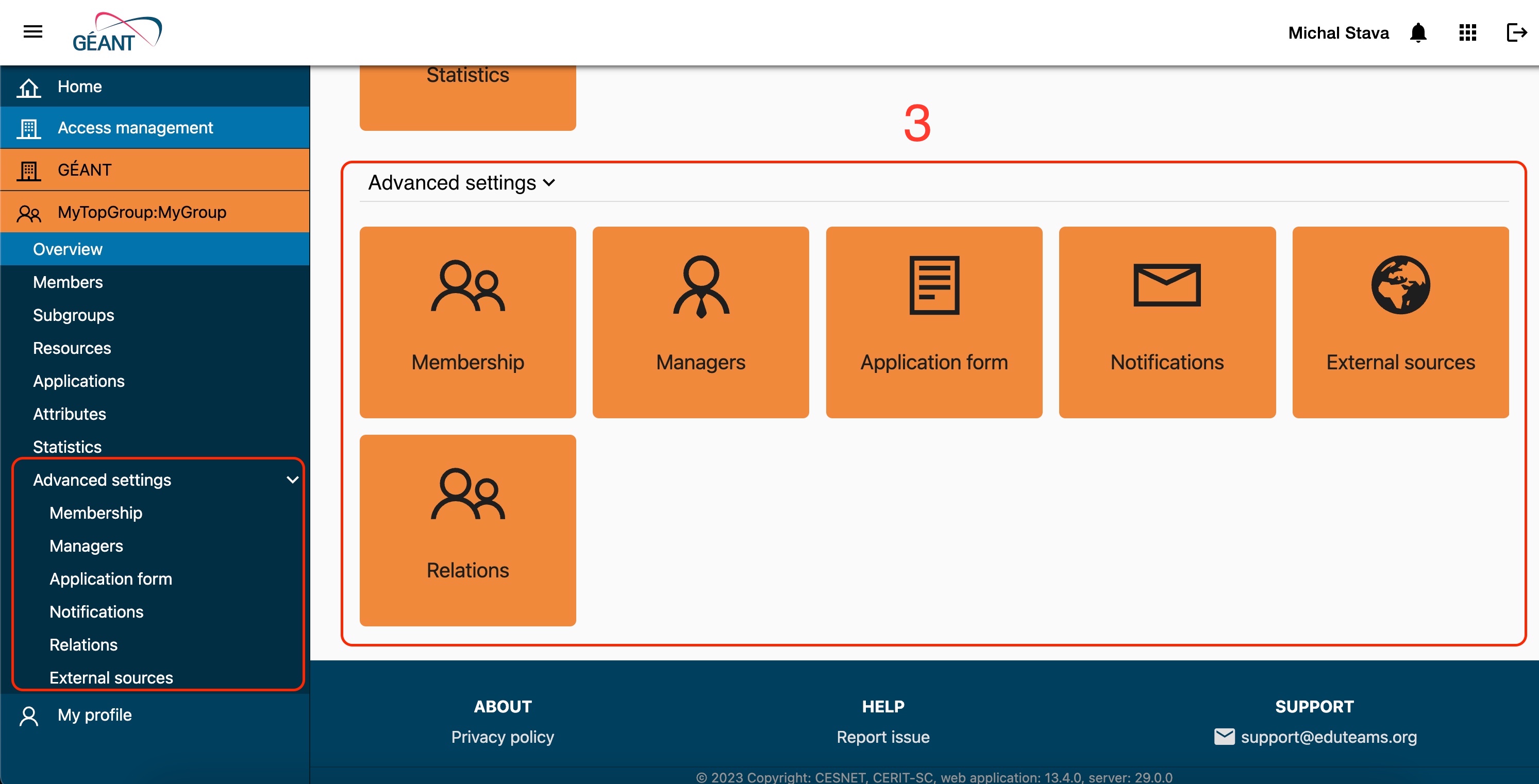Click Access management building icon
This screenshot has width=1539, height=784.
(29, 128)
